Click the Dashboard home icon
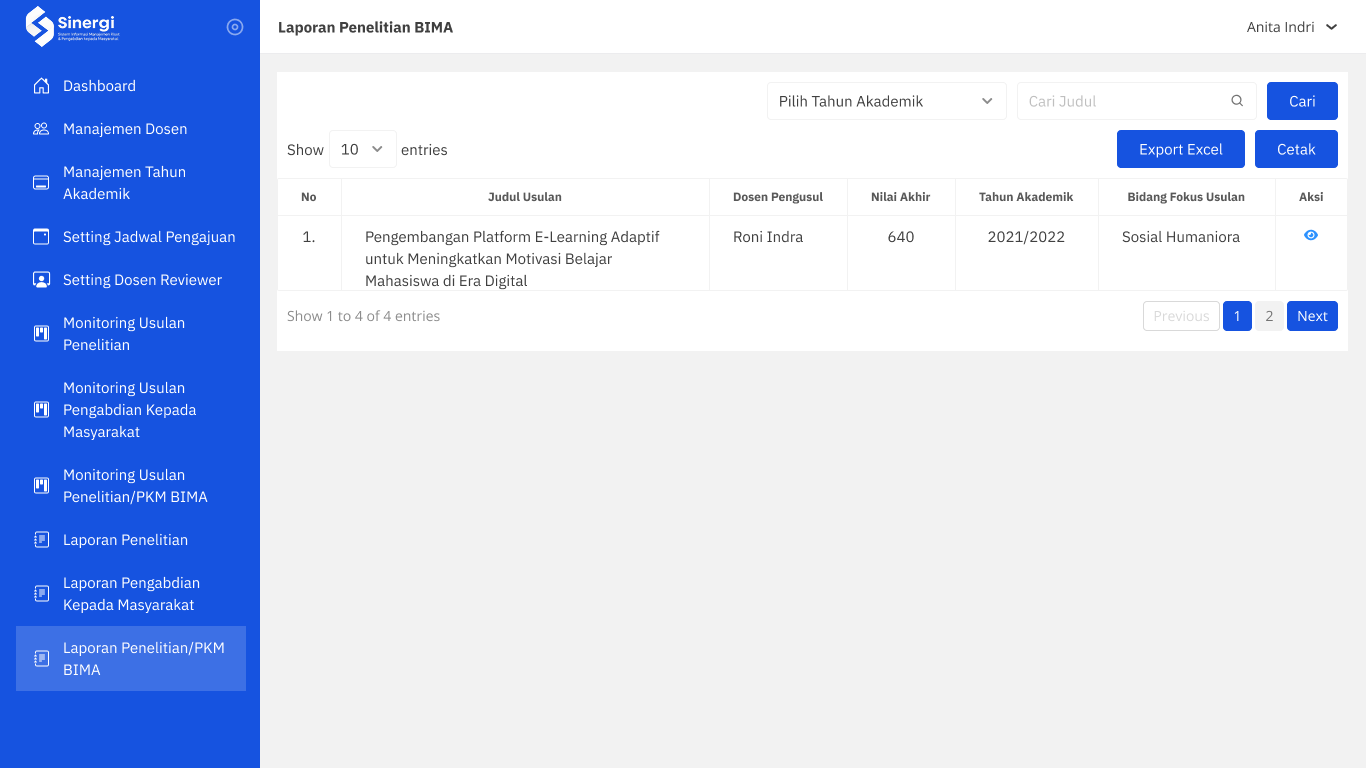The width and height of the screenshot is (1366, 768). pos(41,86)
